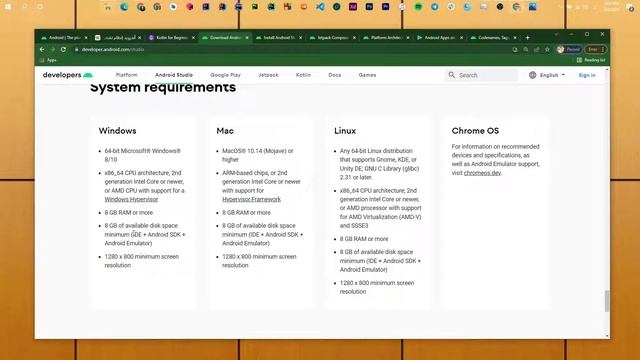Open the Apps bookmark shortcut
The width and height of the screenshot is (640, 360).
click(x=48, y=60)
